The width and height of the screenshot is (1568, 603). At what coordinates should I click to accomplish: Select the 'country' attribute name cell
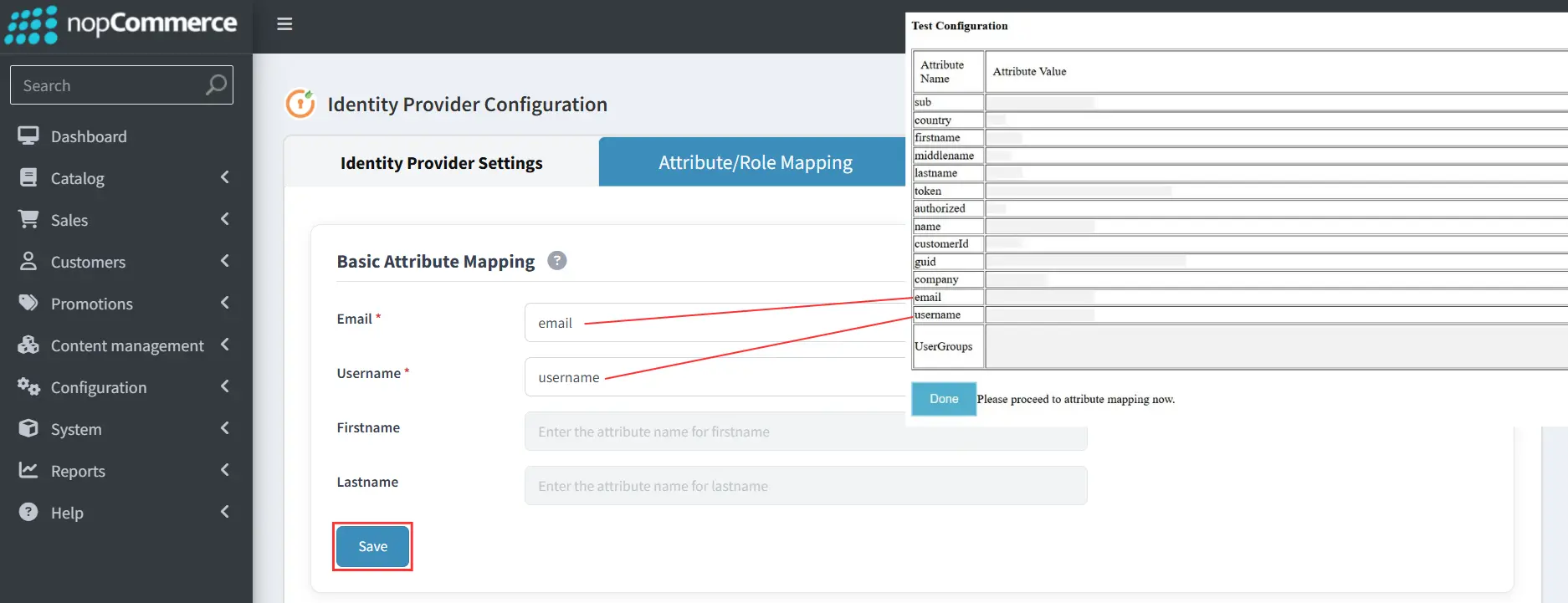click(948, 120)
